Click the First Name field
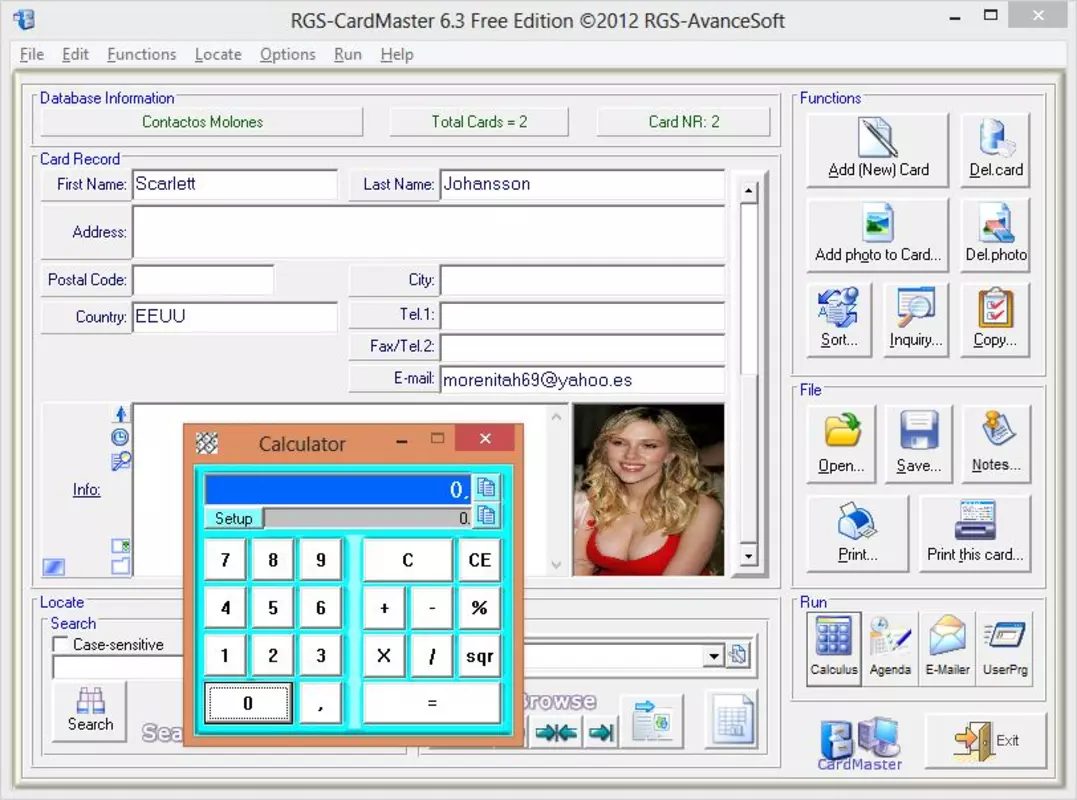This screenshot has width=1077, height=800. click(x=234, y=184)
